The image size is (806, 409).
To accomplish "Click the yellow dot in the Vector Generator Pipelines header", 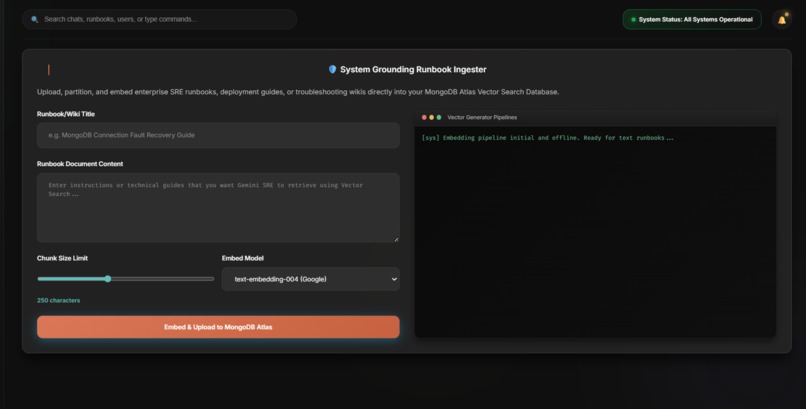I will click(431, 117).
